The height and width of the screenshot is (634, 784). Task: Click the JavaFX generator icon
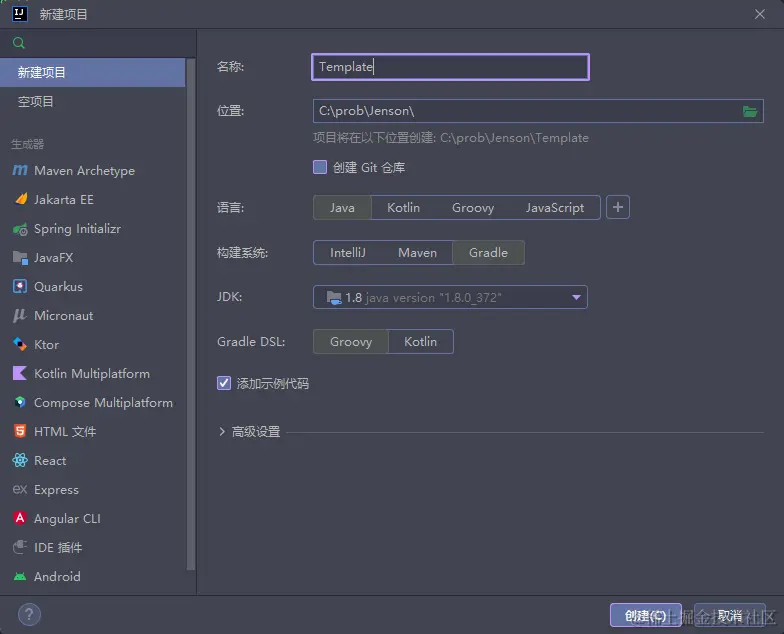coord(20,258)
